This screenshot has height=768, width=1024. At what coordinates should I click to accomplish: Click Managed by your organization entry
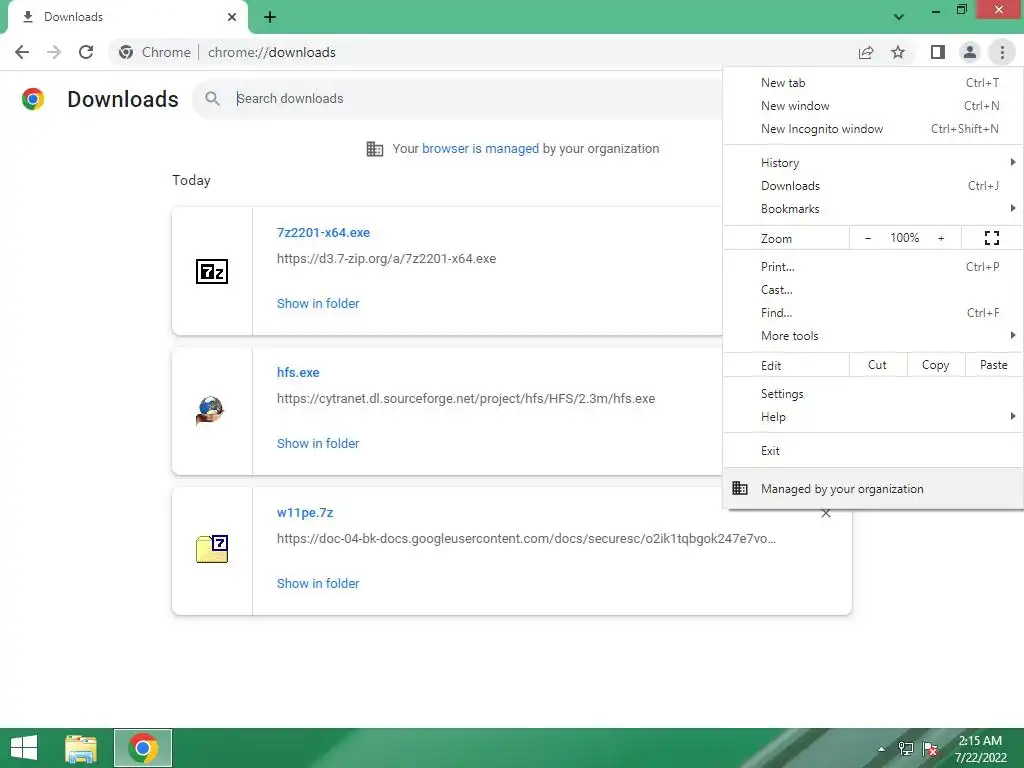(873, 488)
